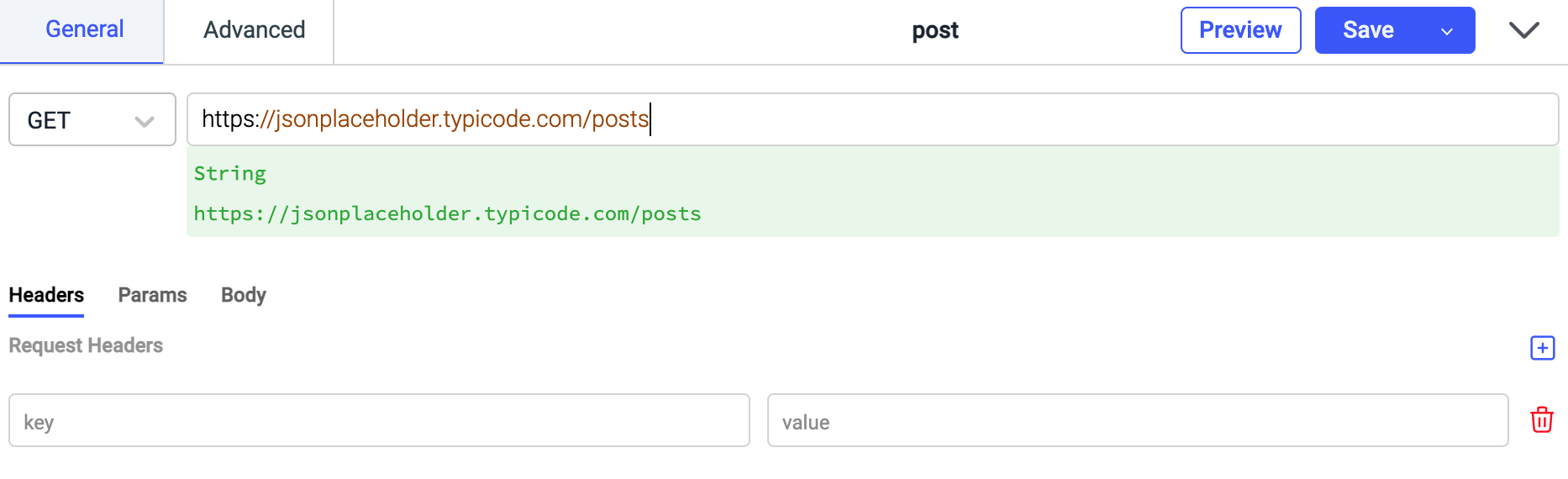Click 'https:' at the start of the URL field
This screenshot has height=479, width=1568.
(229, 119)
